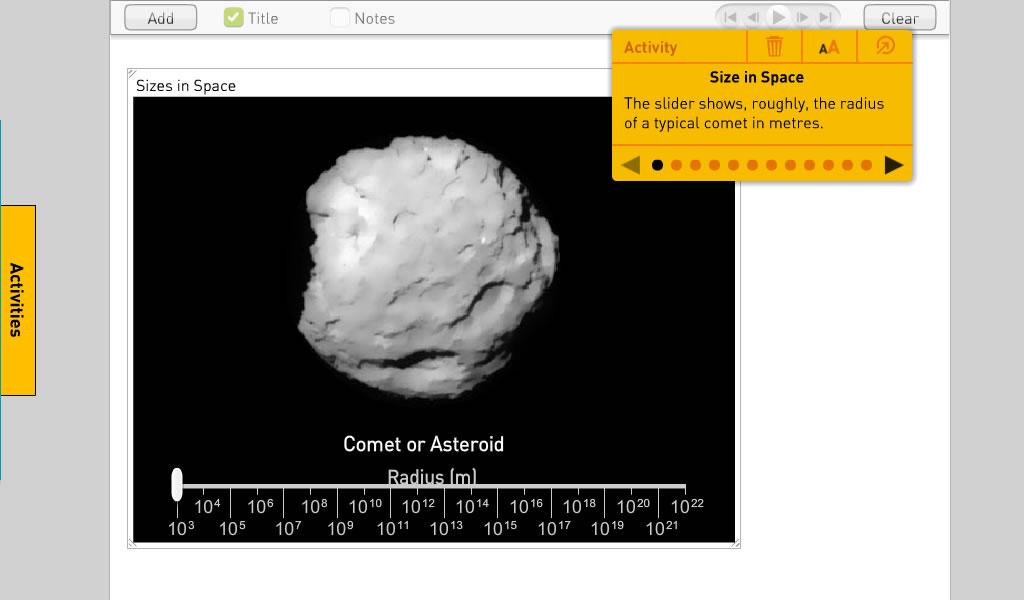Go to previous activity step arrow
The image size is (1024, 600).
[x=630, y=165]
